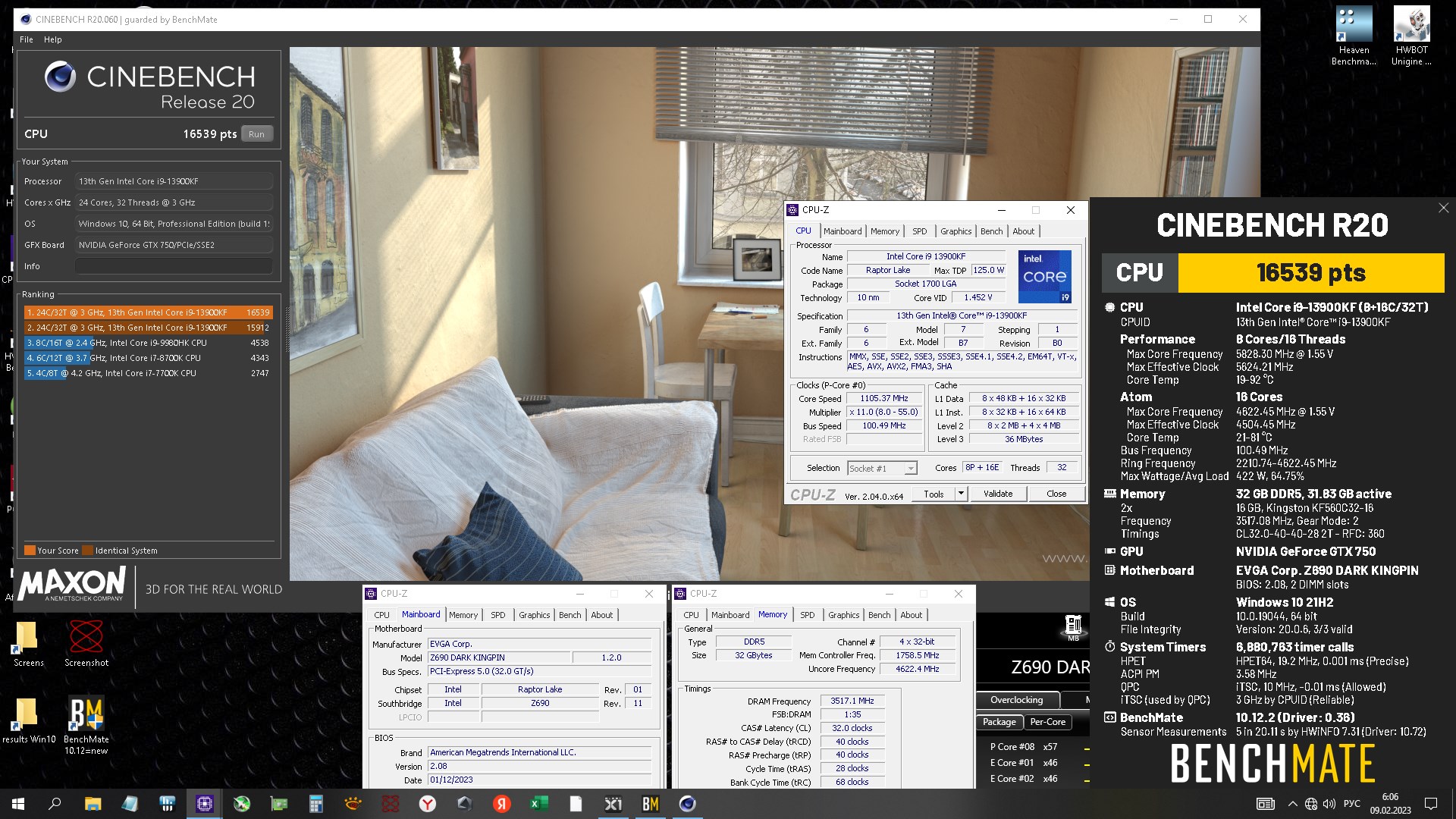Open Excel from the taskbar
This screenshot has width=1456, height=819.
[x=539, y=804]
